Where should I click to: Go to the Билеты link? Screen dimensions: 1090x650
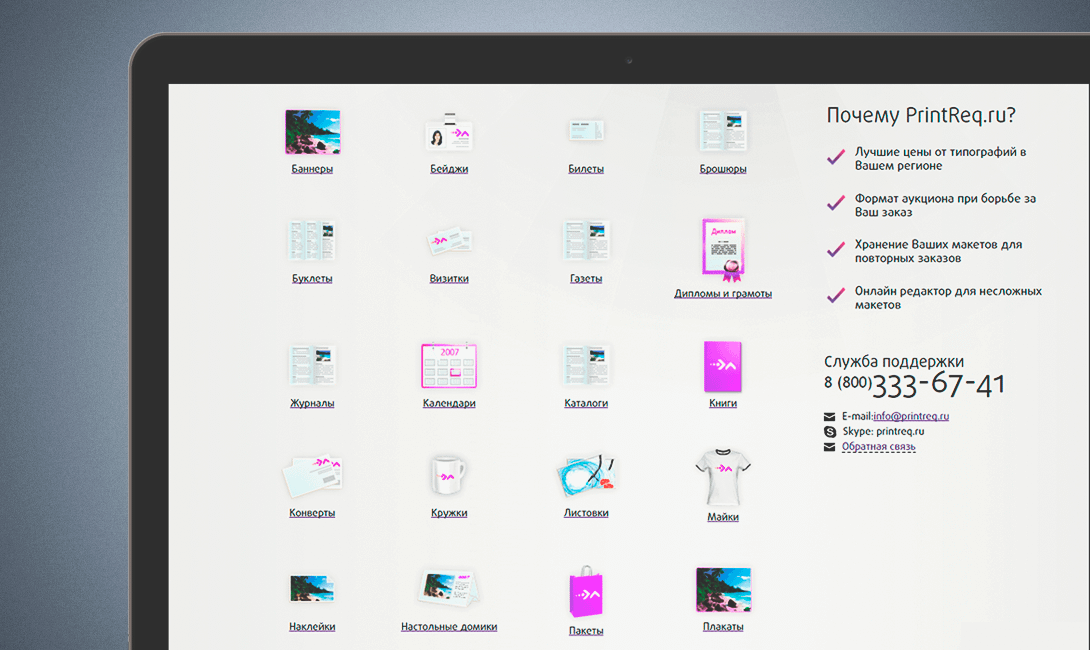point(586,169)
